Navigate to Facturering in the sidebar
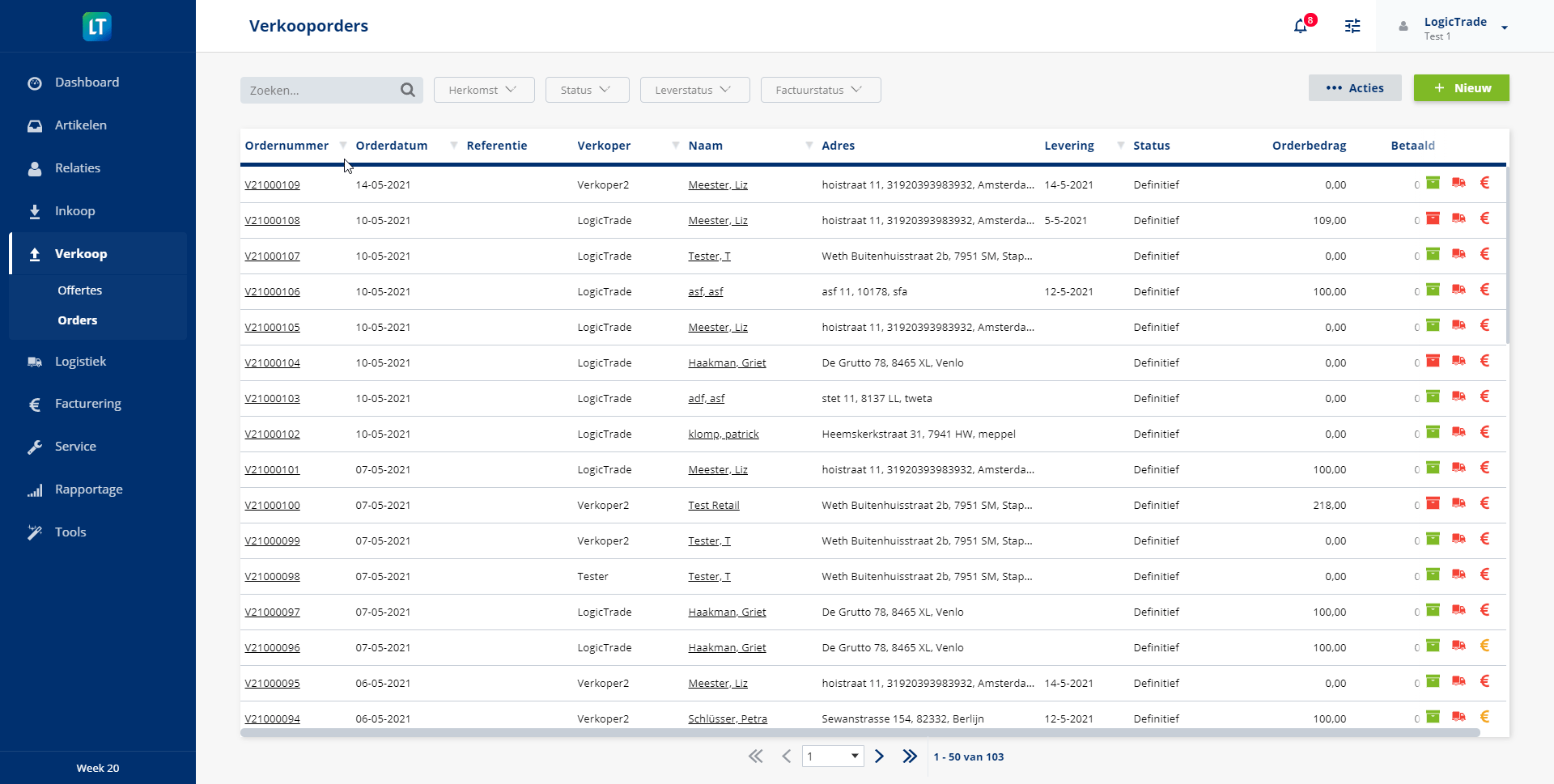This screenshot has height=784, width=1554. (87, 404)
